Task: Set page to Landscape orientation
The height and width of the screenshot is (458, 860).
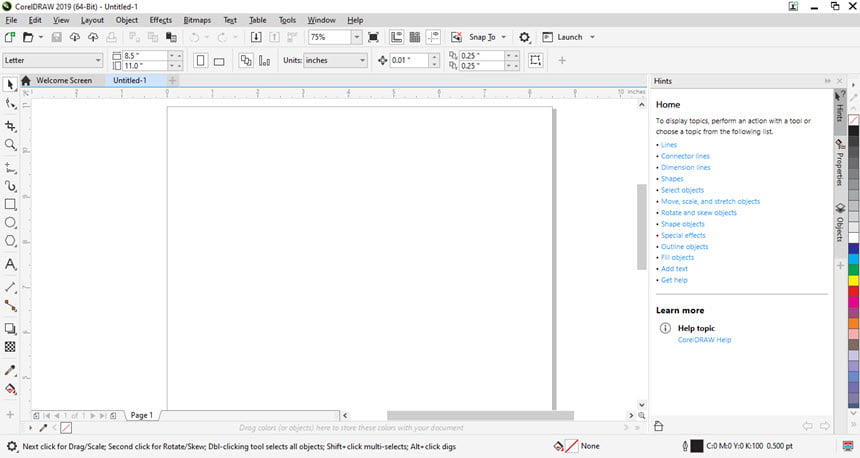Action: (x=219, y=60)
